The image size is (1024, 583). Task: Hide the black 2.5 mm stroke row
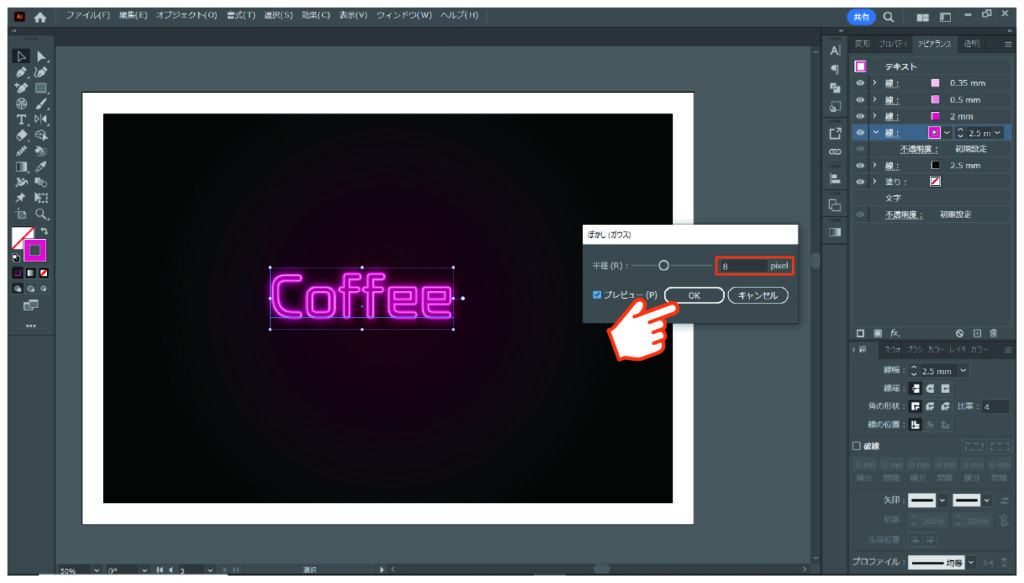(860, 165)
